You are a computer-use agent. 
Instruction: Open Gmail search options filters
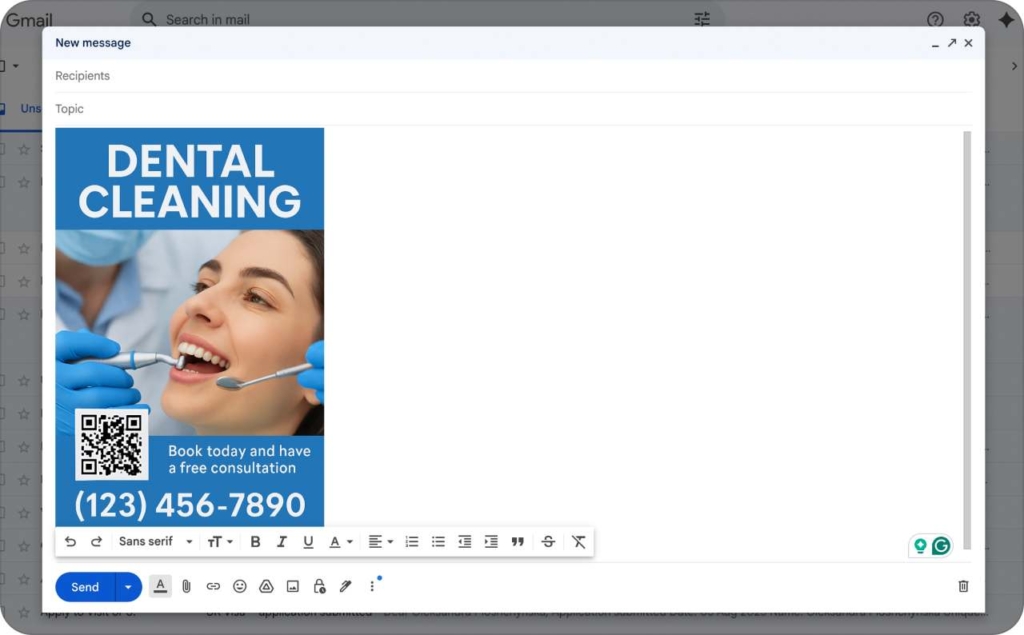(702, 19)
